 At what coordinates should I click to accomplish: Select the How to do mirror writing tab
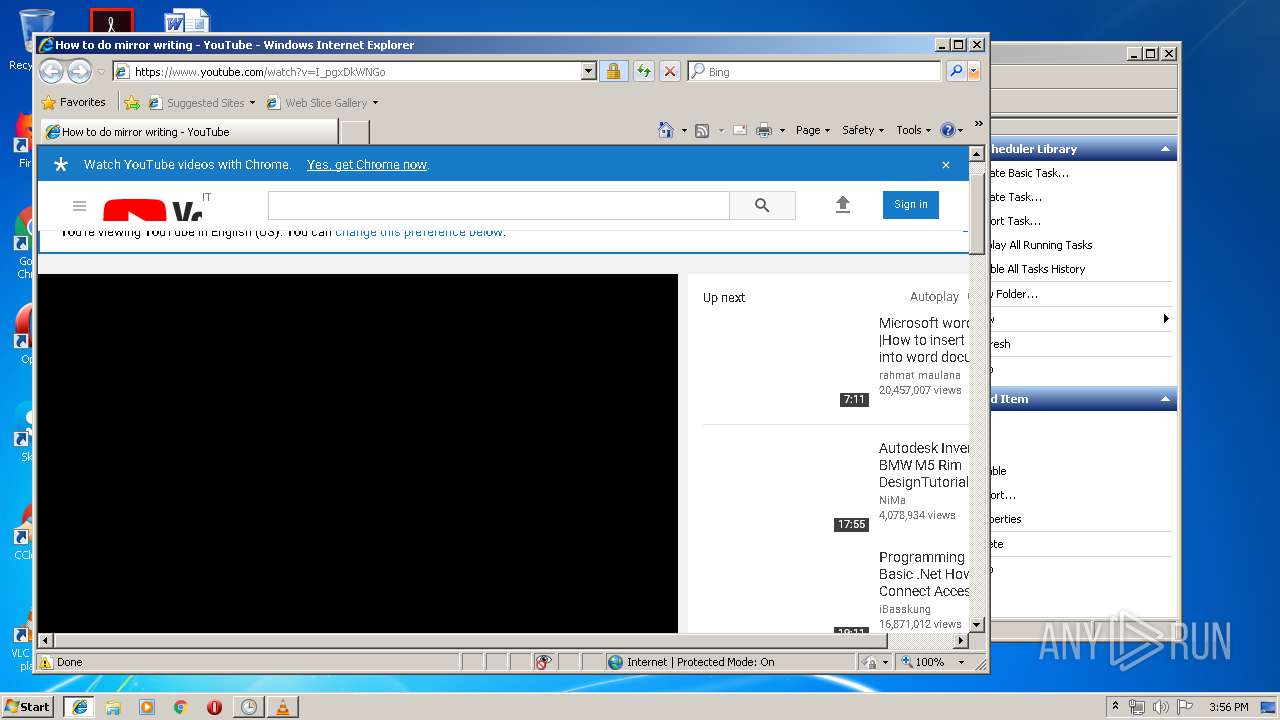click(188, 132)
